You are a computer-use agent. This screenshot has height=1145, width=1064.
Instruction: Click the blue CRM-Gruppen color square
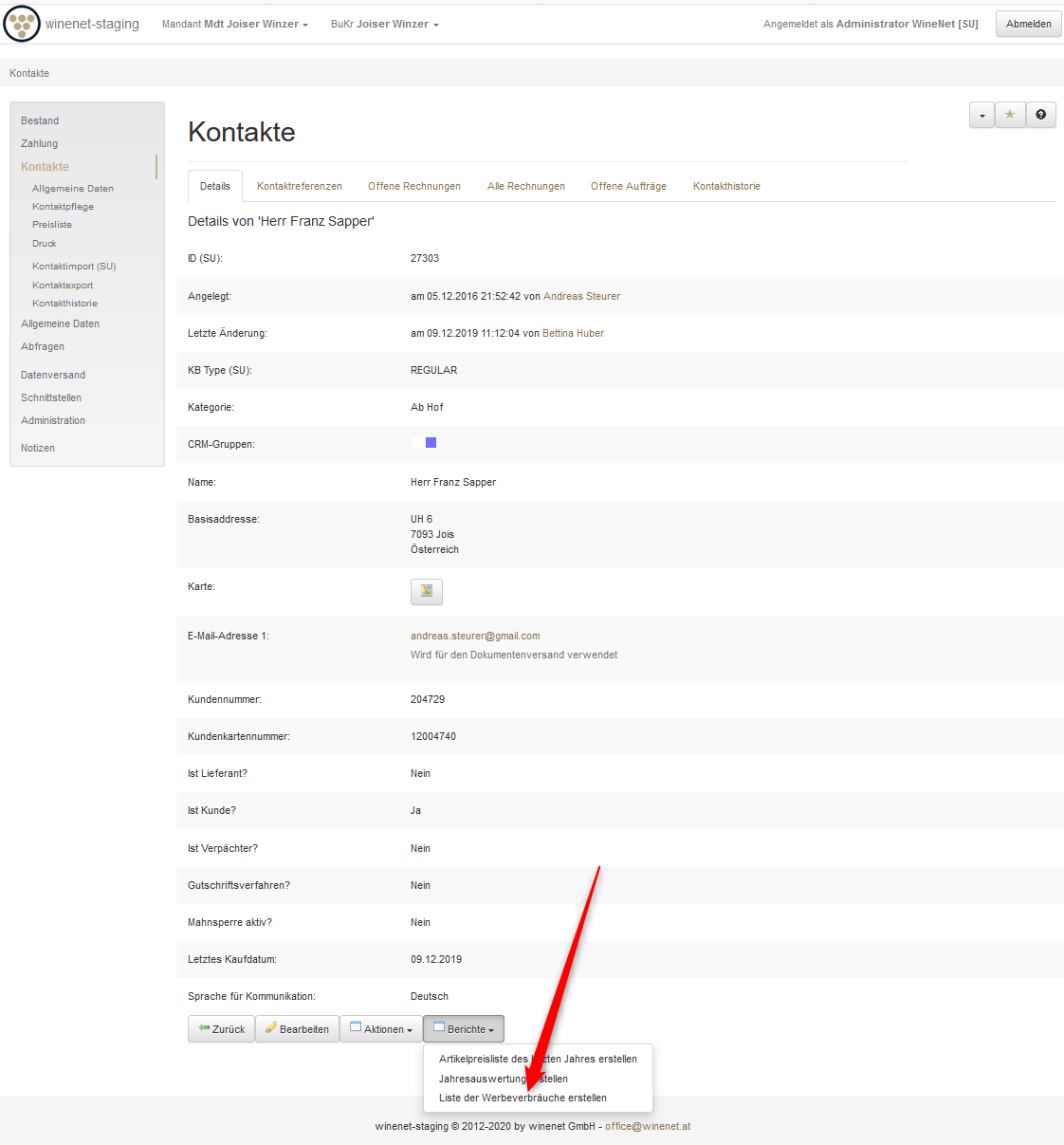tap(431, 443)
